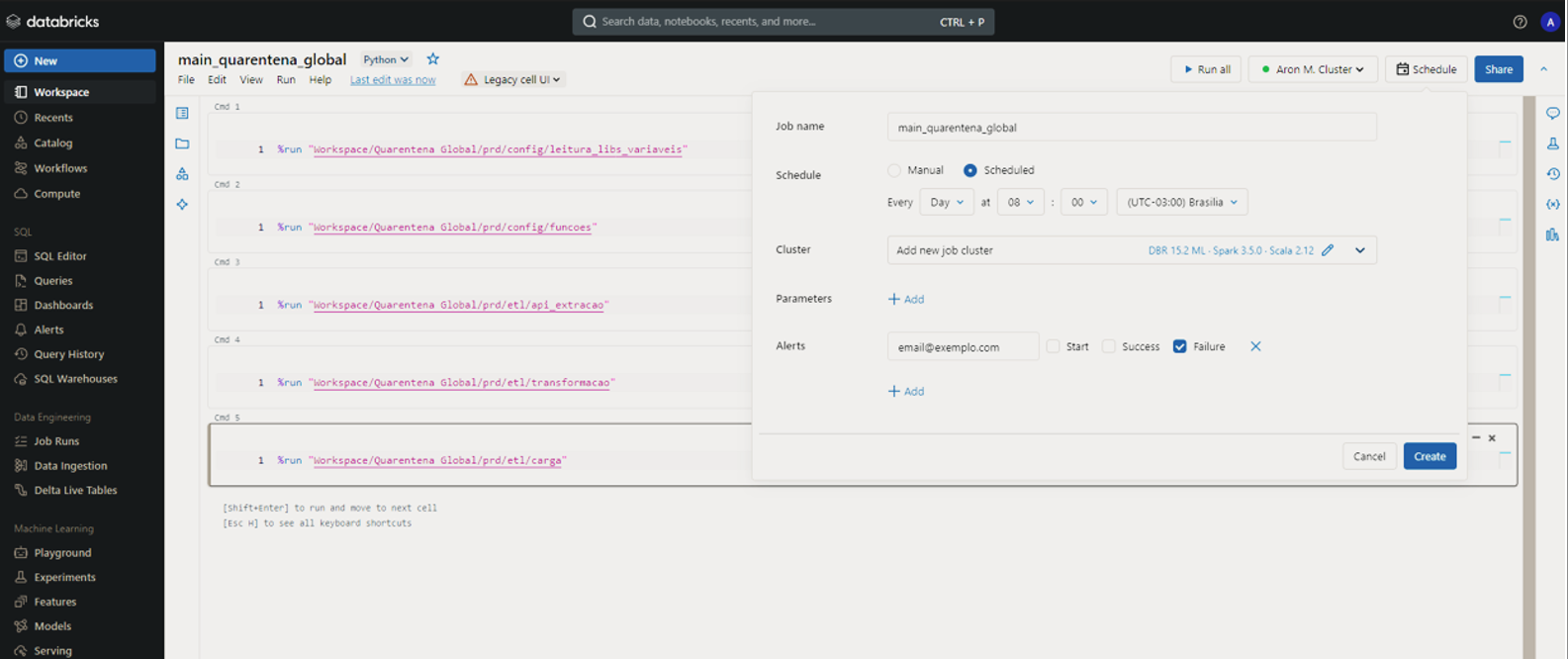Open the File menu
The width and height of the screenshot is (1568, 659).
tap(186, 80)
